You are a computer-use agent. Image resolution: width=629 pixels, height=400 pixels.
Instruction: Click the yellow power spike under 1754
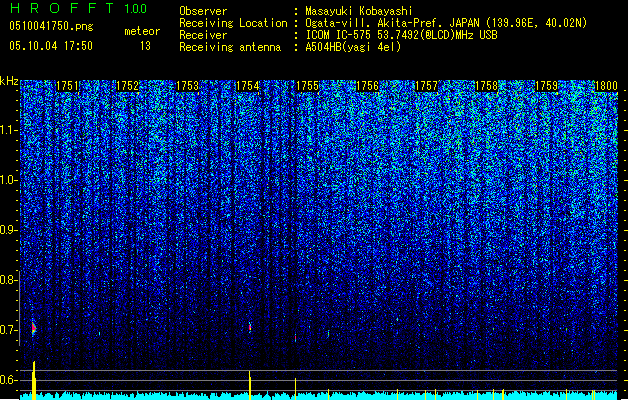(250, 385)
